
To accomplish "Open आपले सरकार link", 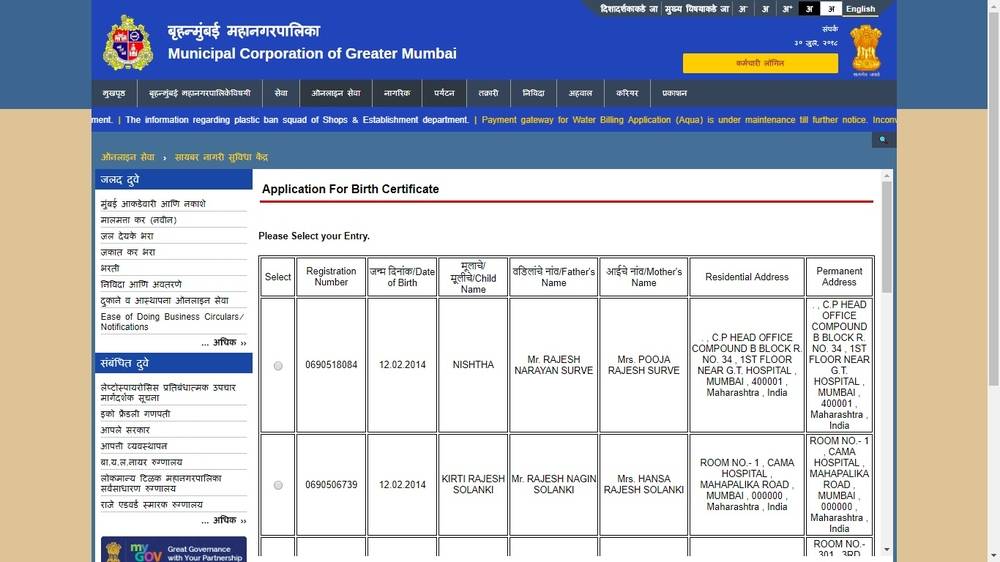I will [125, 430].
